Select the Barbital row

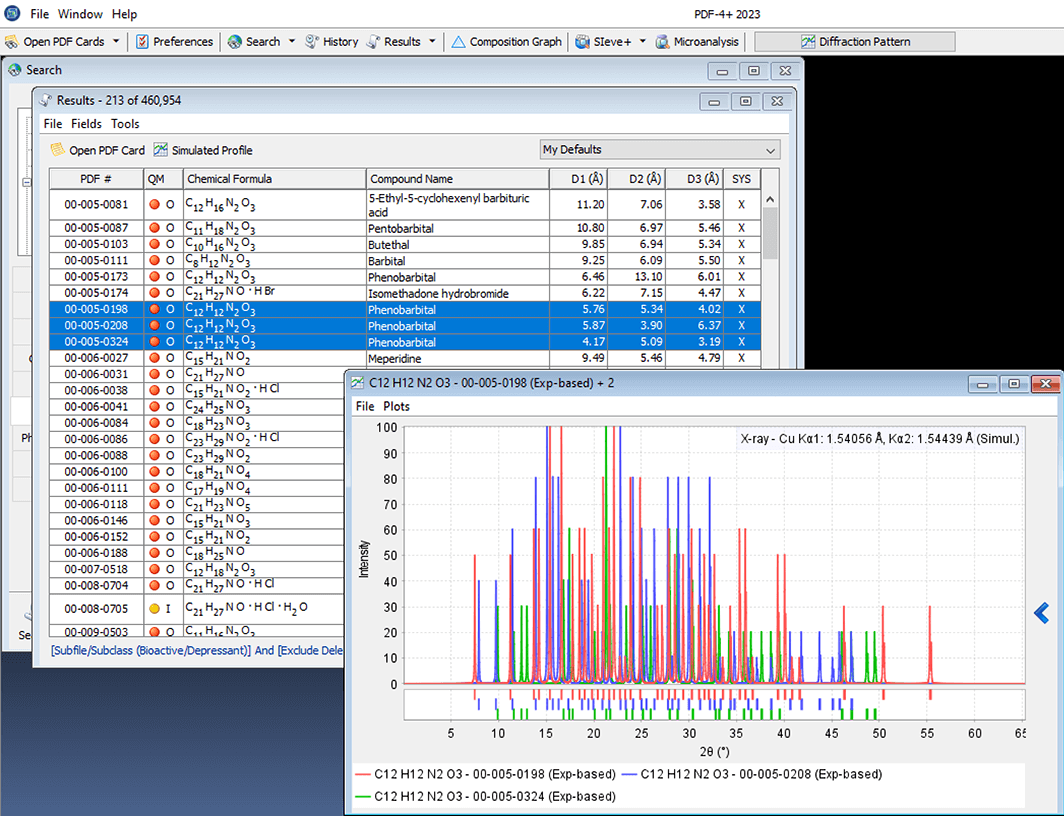[405, 260]
